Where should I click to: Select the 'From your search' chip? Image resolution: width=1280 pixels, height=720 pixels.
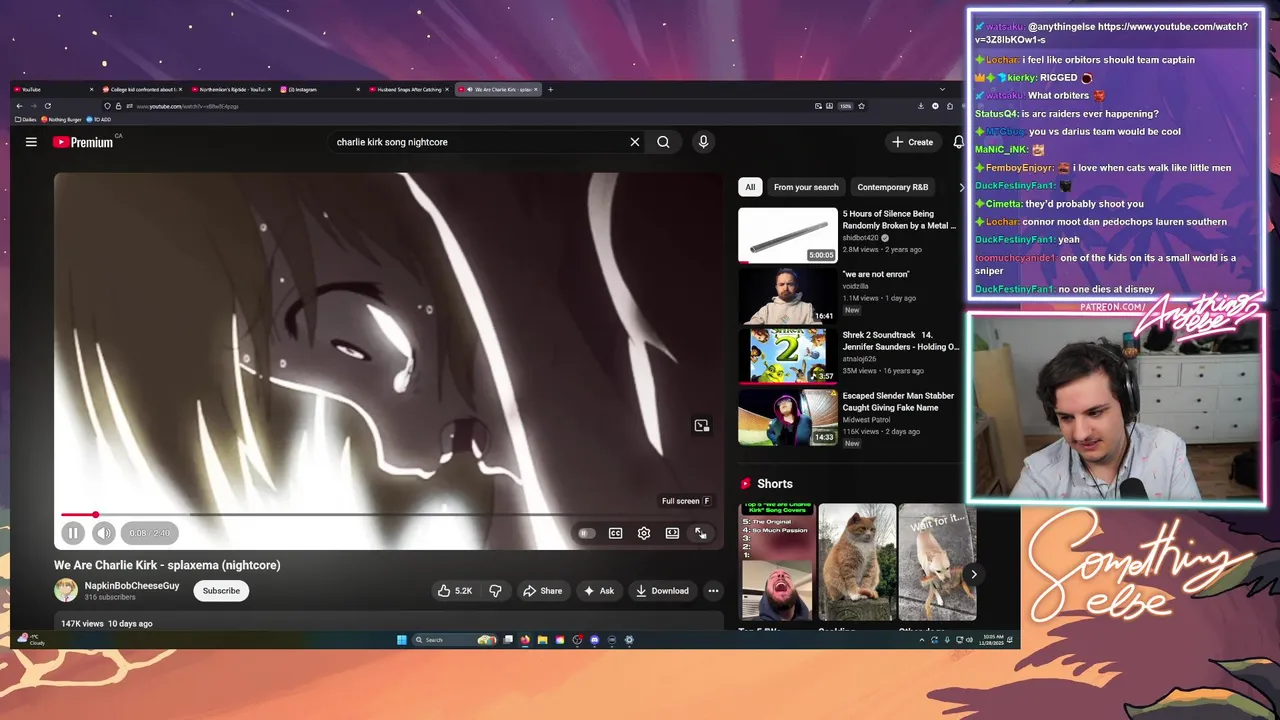click(x=806, y=187)
